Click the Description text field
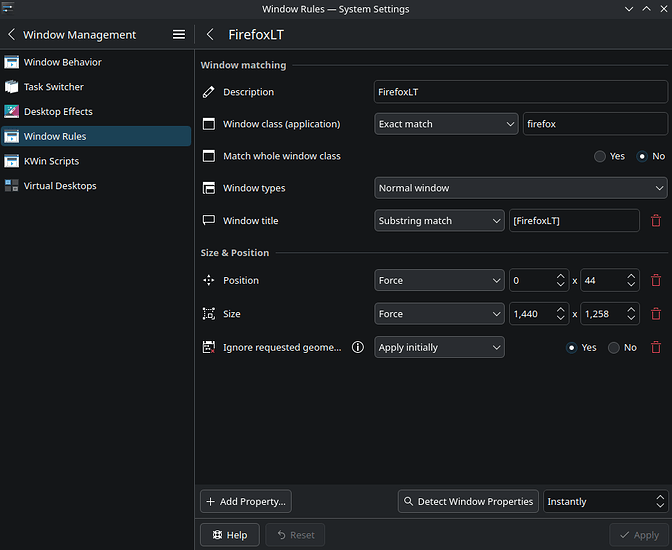This screenshot has height=550, width=672. coord(521,92)
